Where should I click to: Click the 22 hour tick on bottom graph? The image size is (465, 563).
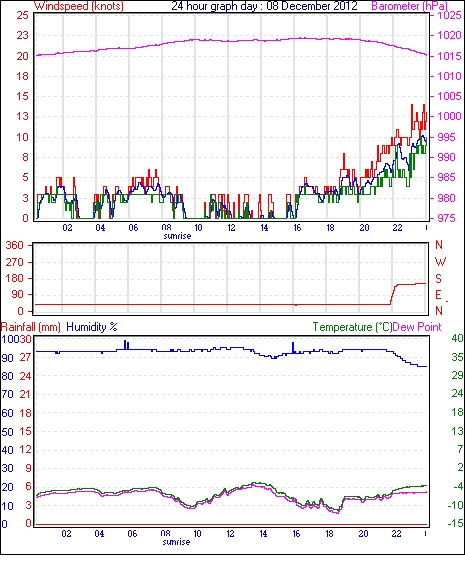396,534
